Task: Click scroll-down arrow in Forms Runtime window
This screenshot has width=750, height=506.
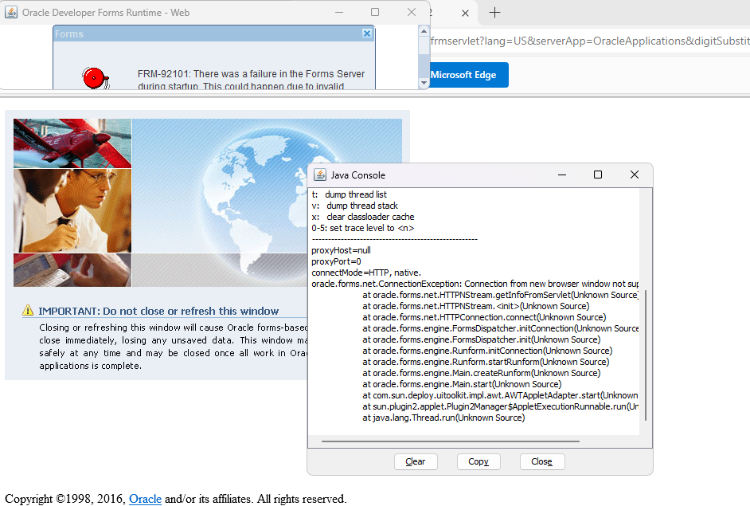Action: point(424,84)
